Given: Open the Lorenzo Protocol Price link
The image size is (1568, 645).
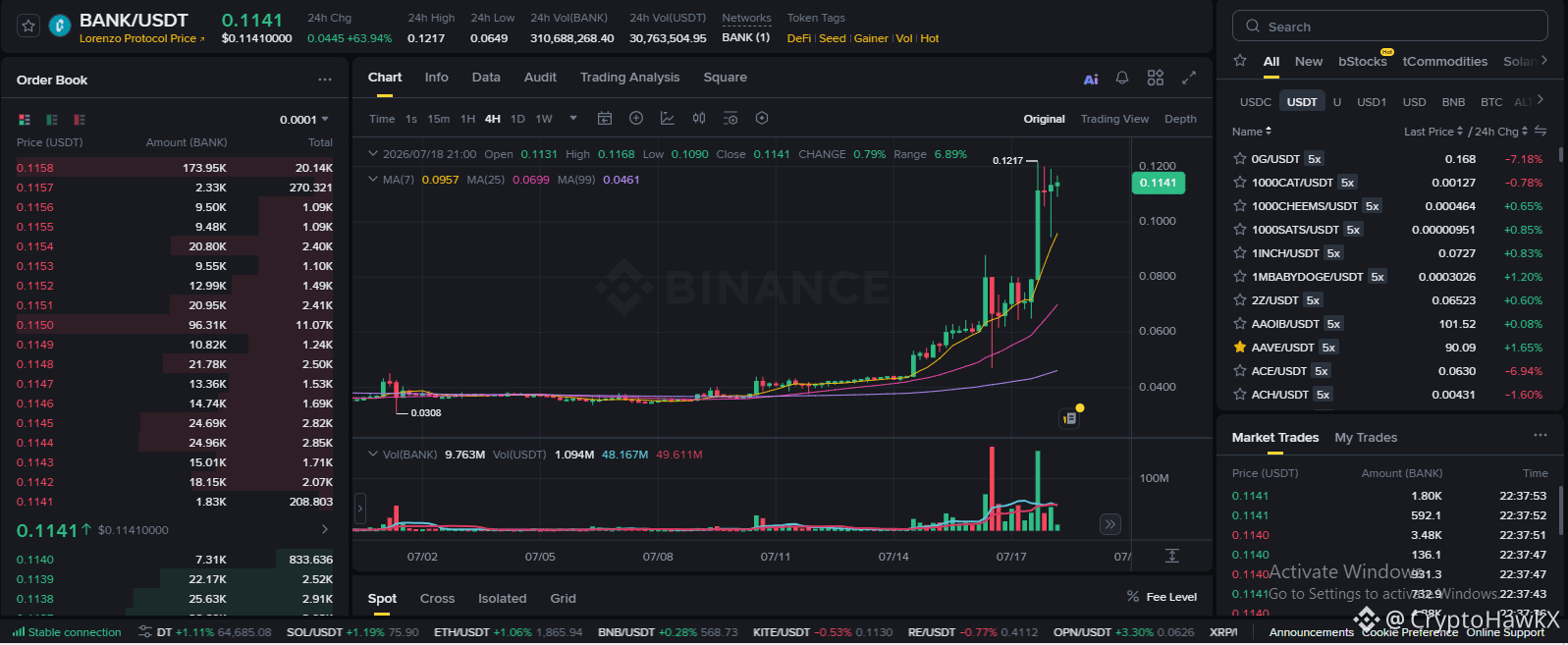Looking at the screenshot, I should [x=141, y=38].
